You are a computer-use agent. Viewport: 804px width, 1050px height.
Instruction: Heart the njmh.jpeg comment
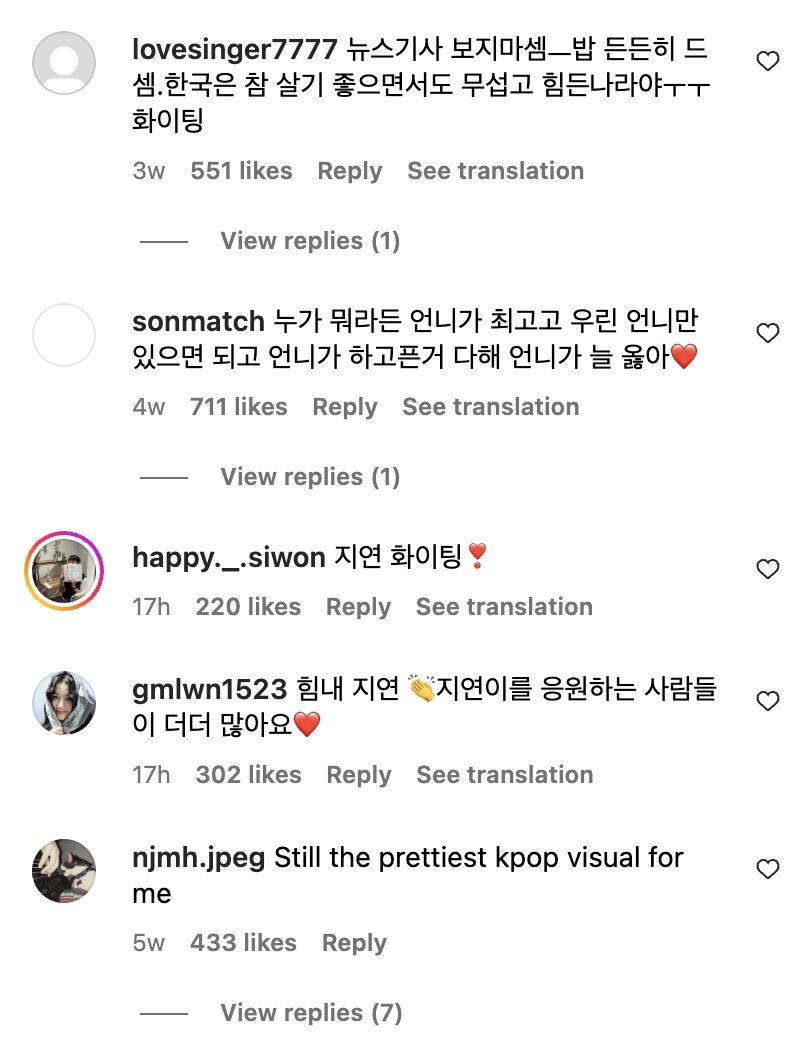point(767,870)
